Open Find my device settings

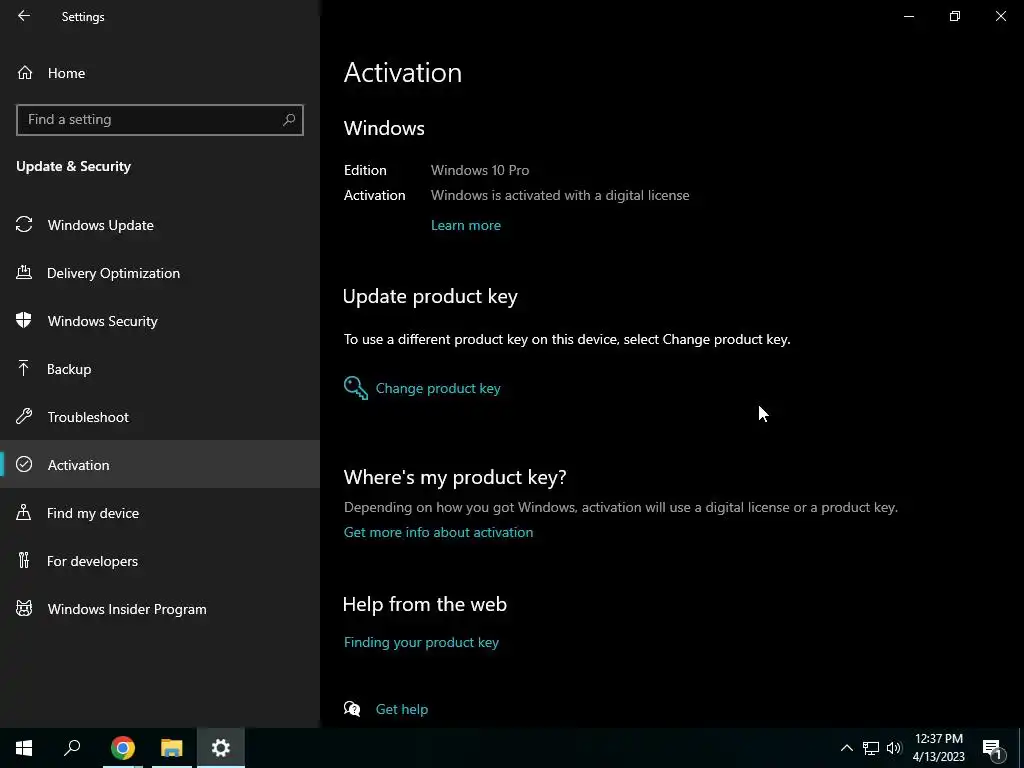159,513
